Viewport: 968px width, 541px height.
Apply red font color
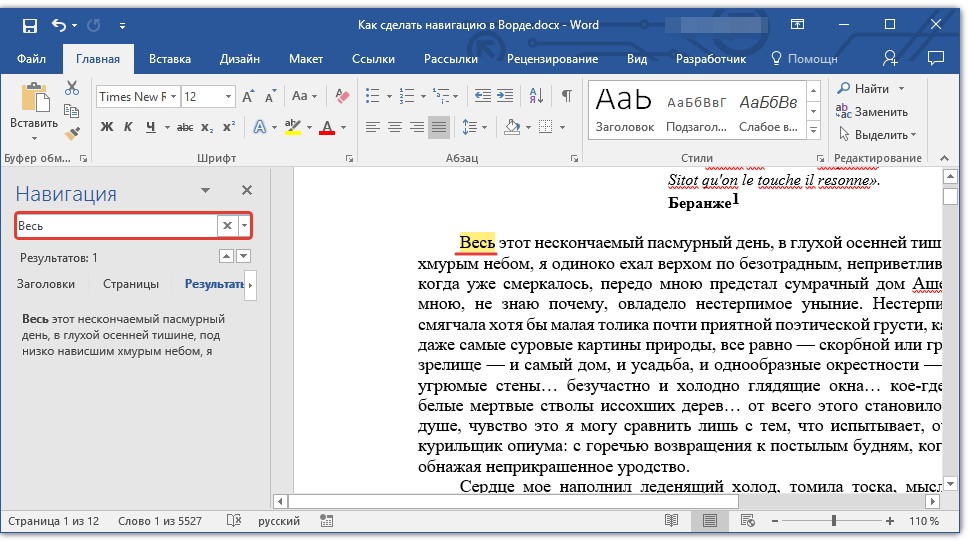click(x=327, y=127)
